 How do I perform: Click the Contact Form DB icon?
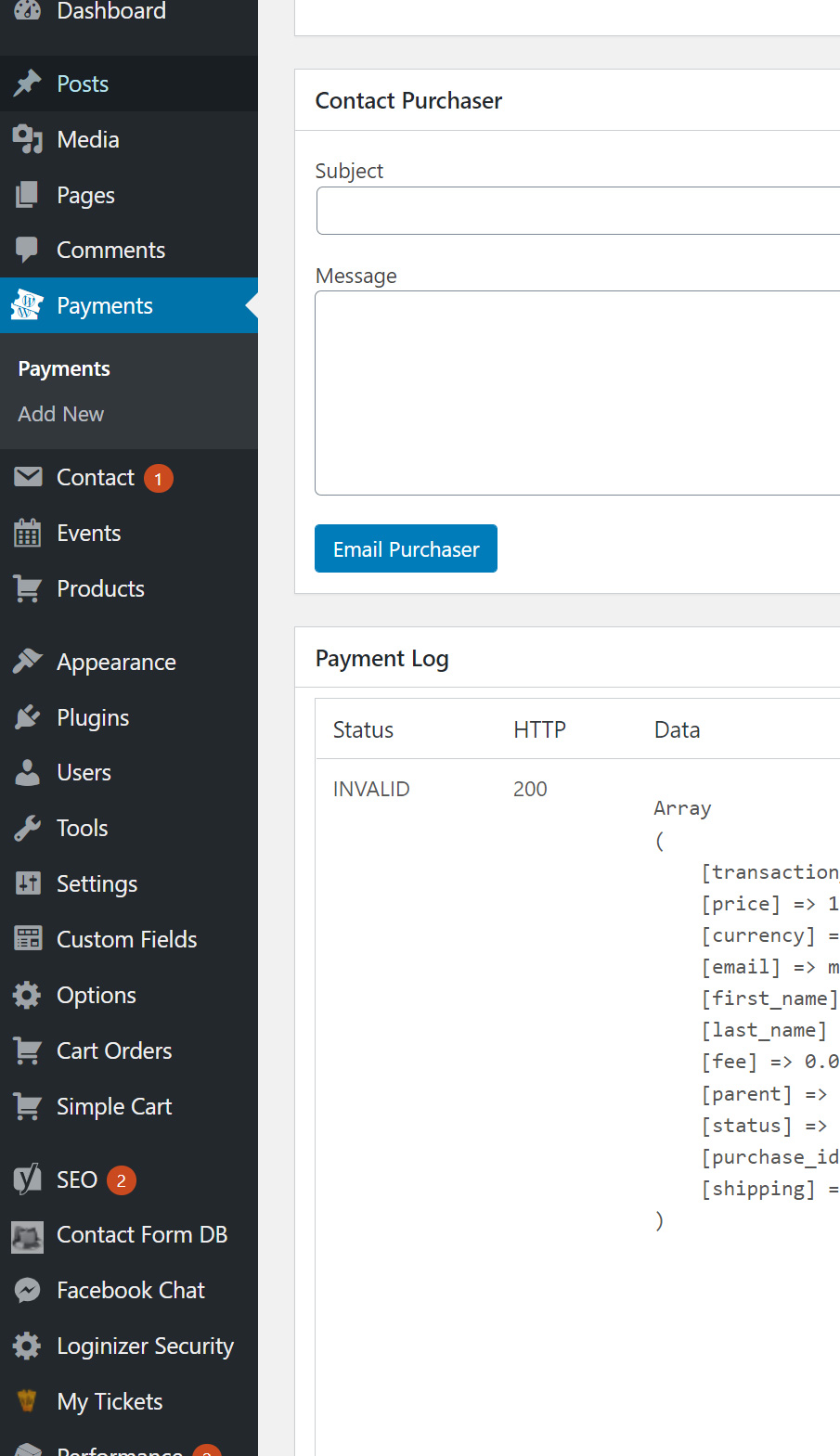click(27, 1235)
